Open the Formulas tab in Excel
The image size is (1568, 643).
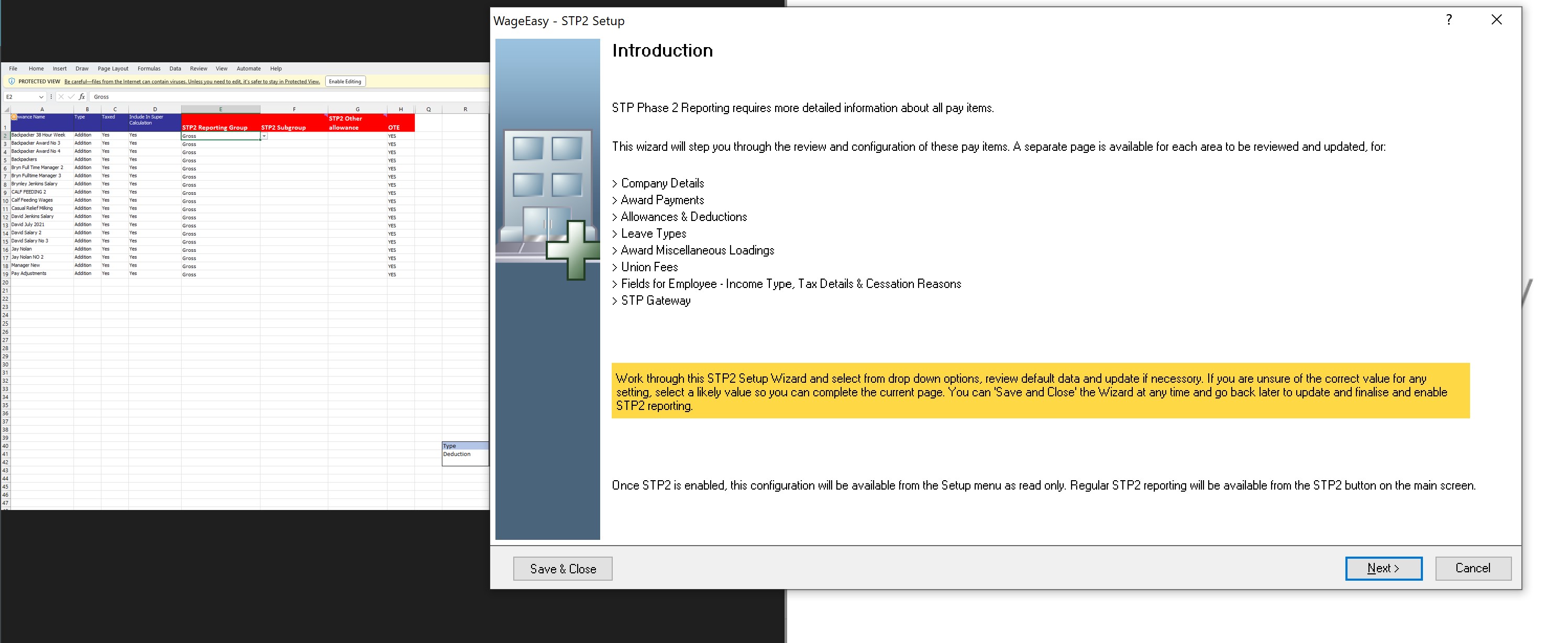[149, 69]
